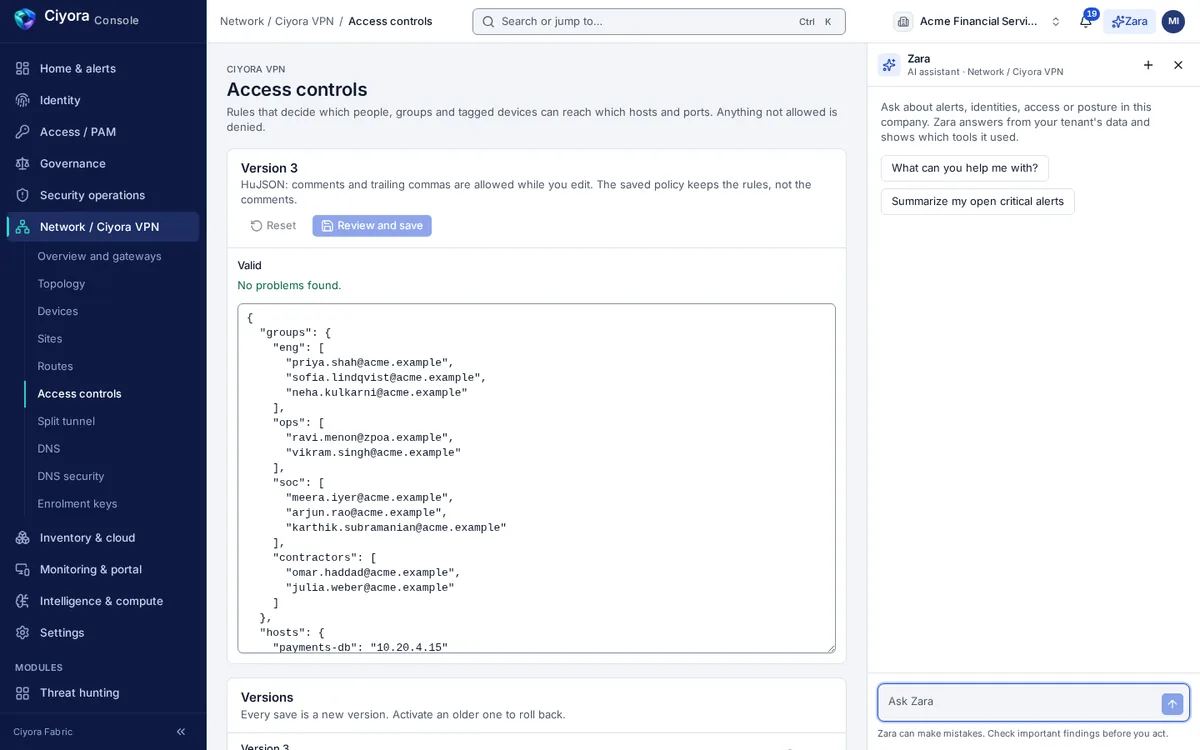The image size is (1200, 750).
Task: Go to Ciyora VPN breadcrumb link
Action: coord(304,21)
